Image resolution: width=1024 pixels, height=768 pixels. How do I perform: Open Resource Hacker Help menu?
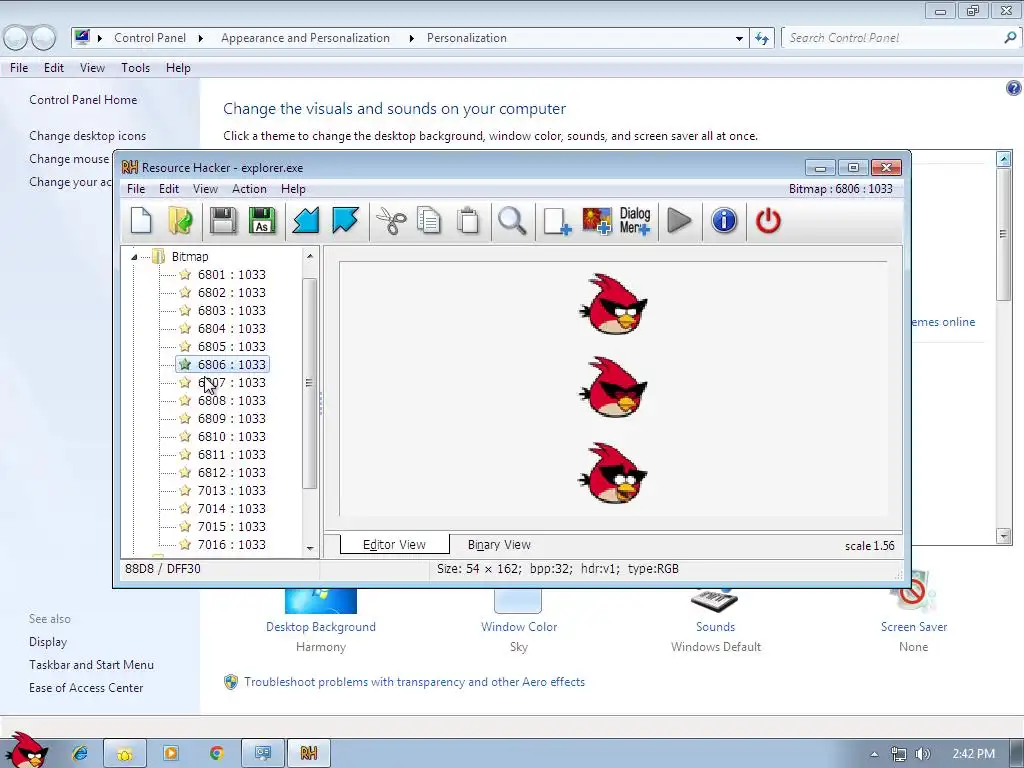click(x=293, y=189)
